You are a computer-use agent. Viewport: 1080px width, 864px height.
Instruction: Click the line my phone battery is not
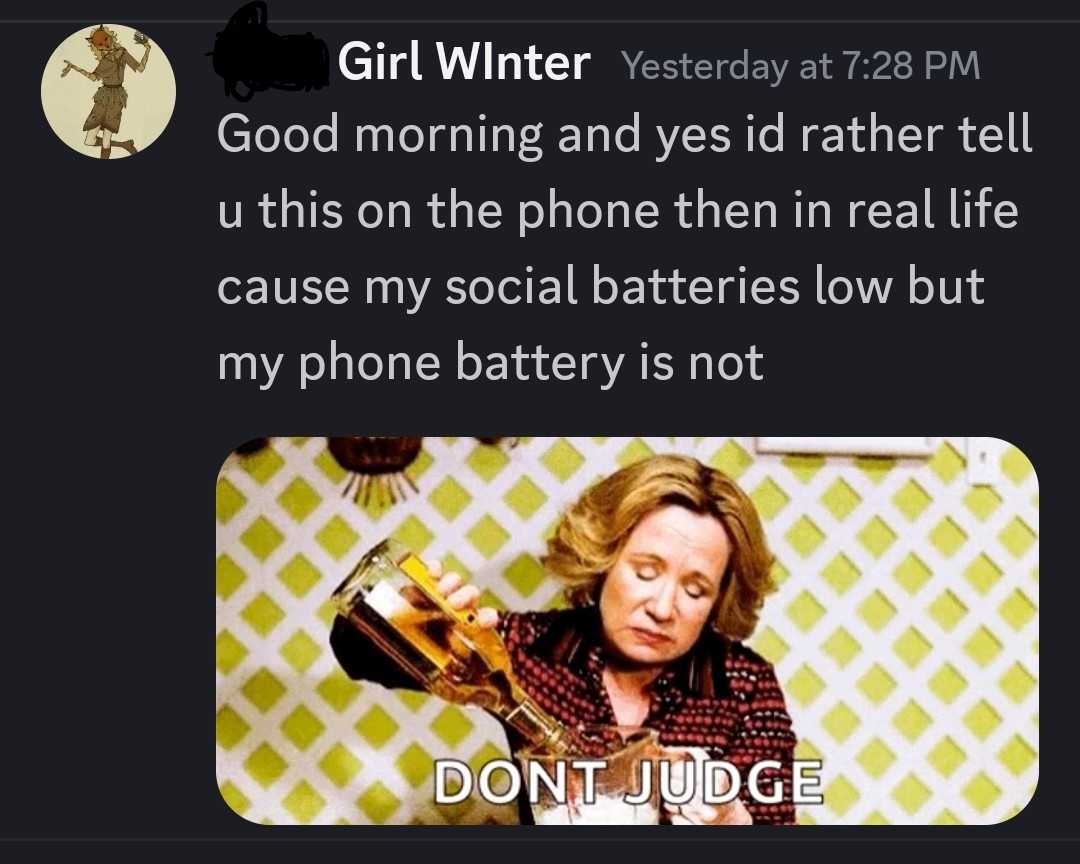pyautogui.click(x=490, y=363)
